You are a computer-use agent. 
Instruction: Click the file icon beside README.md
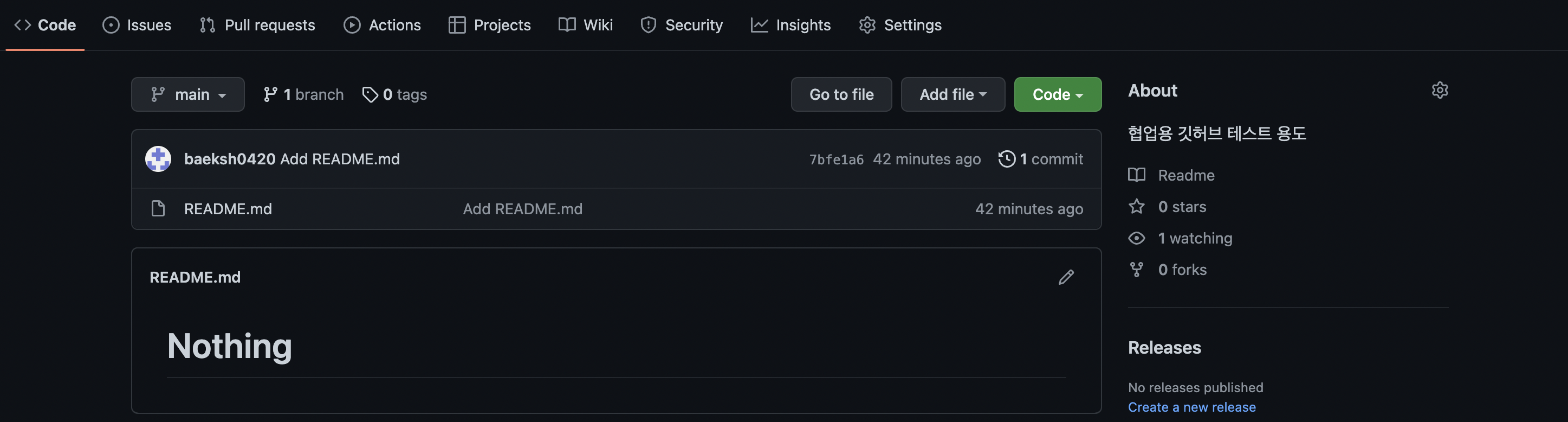158,209
